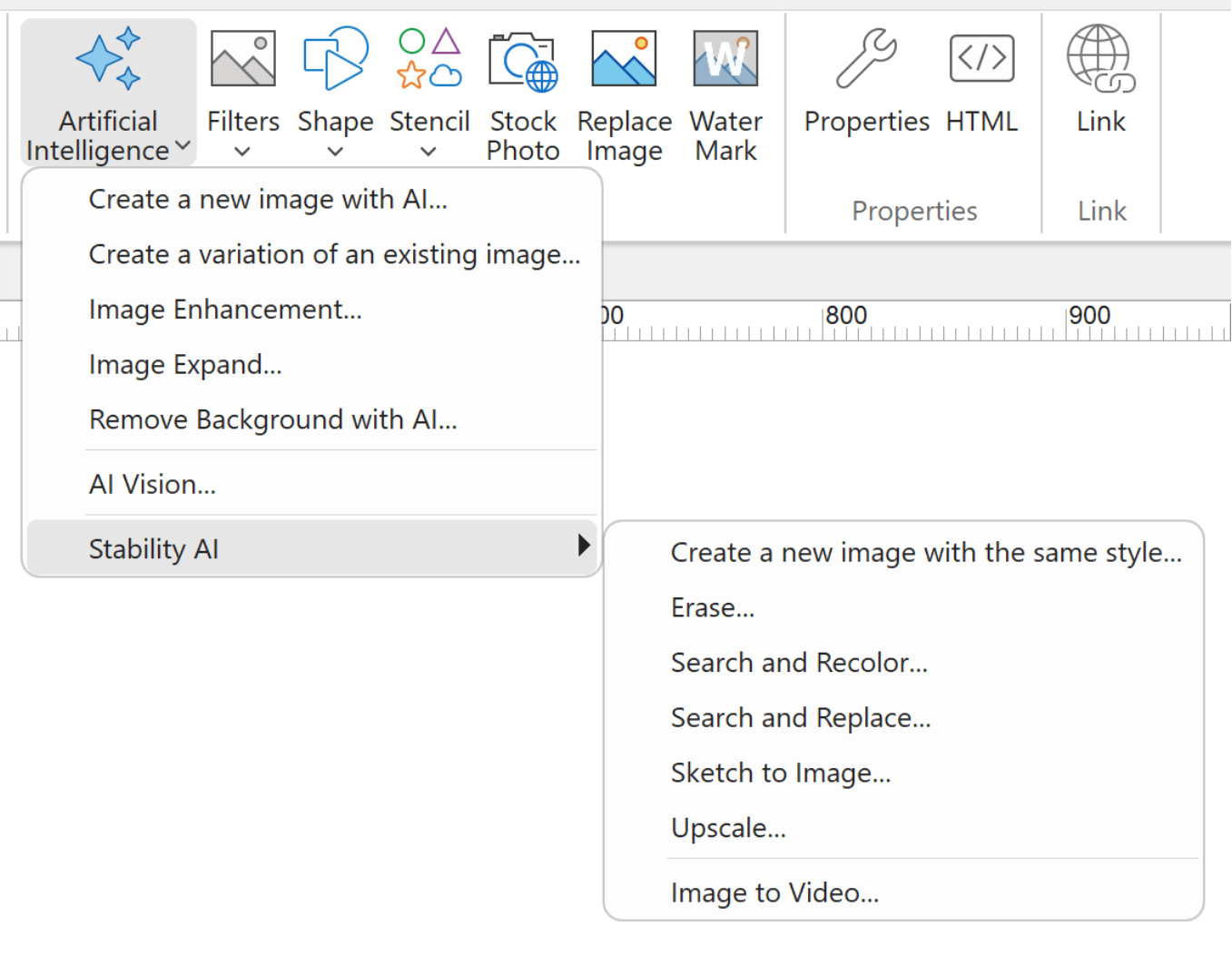Click the Link globe icon
Screen dimensions: 1232x956
click(x=1100, y=59)
